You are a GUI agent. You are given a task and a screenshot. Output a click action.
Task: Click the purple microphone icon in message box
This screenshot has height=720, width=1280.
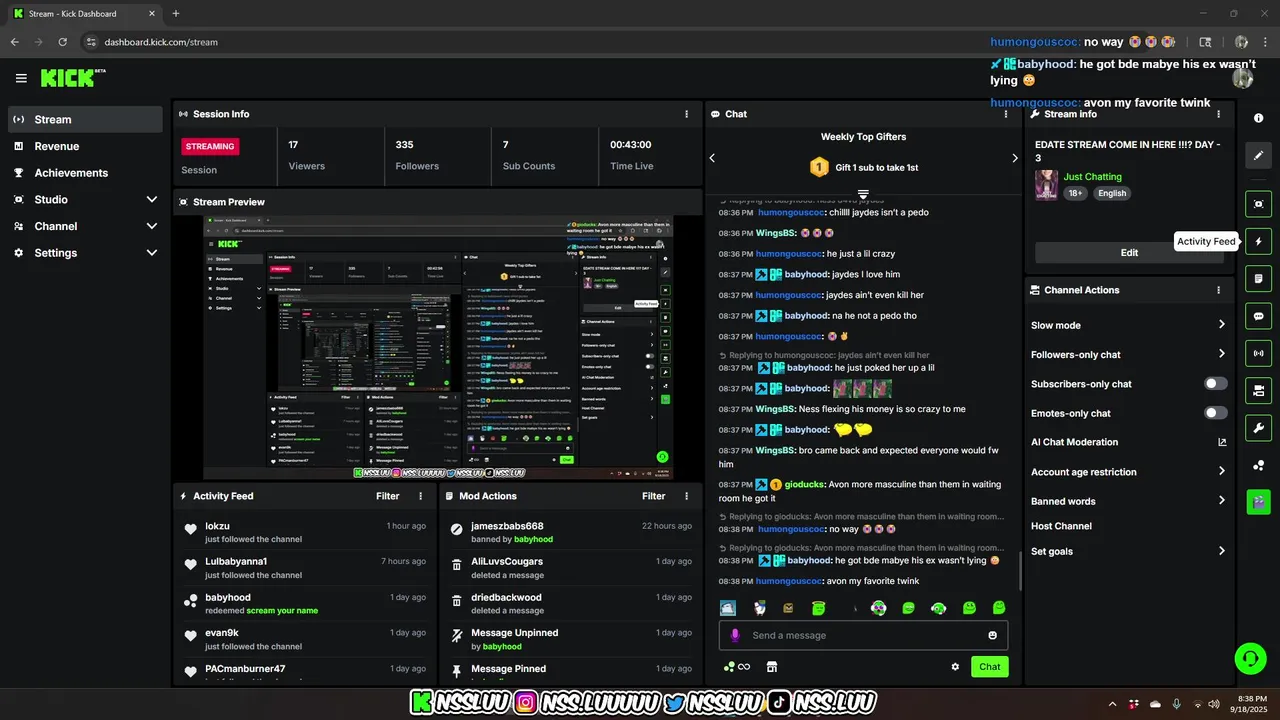click(x=735, y=635)
